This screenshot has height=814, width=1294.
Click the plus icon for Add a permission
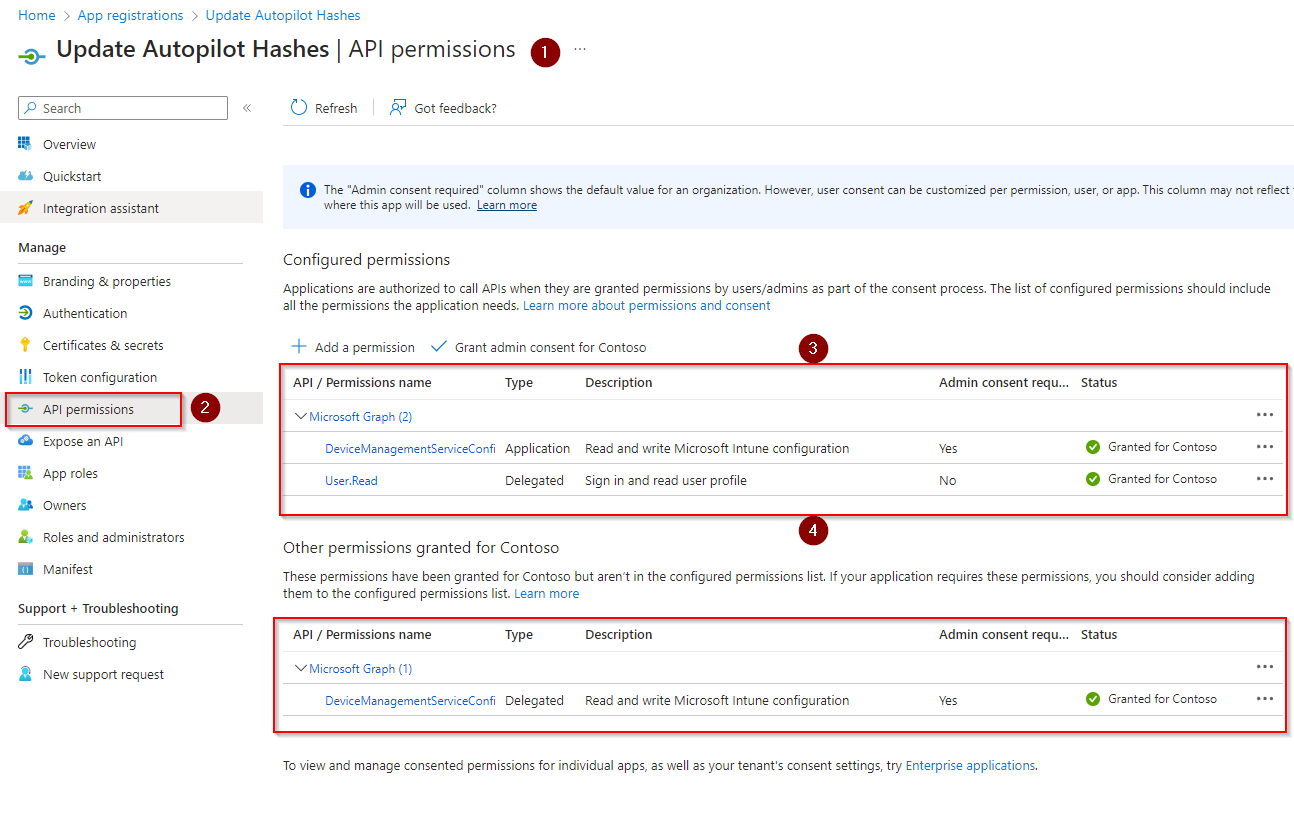coord(298,346)
